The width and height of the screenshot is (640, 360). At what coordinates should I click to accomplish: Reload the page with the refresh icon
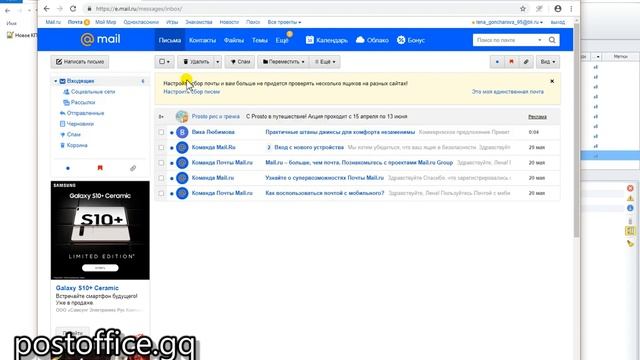(73, 9)
